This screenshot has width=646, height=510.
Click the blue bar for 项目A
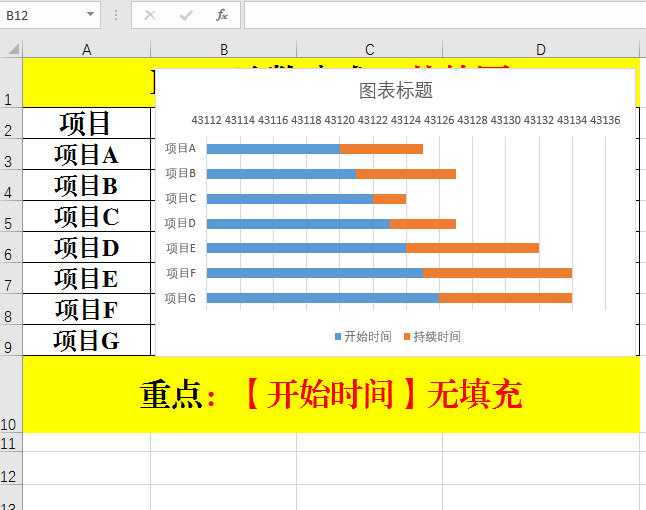[272, 149]
